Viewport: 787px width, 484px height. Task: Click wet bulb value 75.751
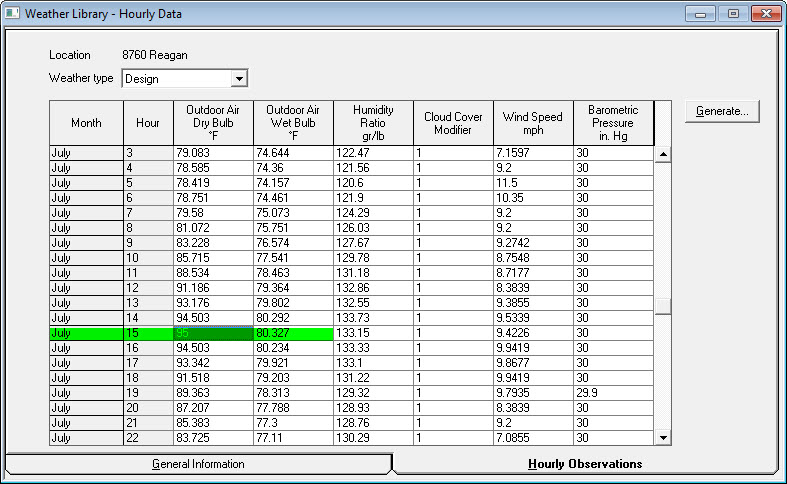(x=293, y=228)
